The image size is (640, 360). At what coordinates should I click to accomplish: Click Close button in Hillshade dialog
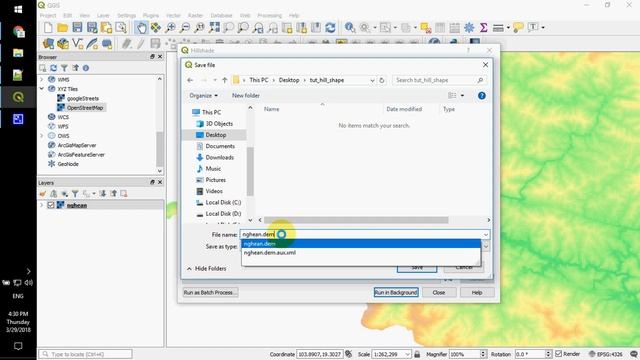(439, 292)
